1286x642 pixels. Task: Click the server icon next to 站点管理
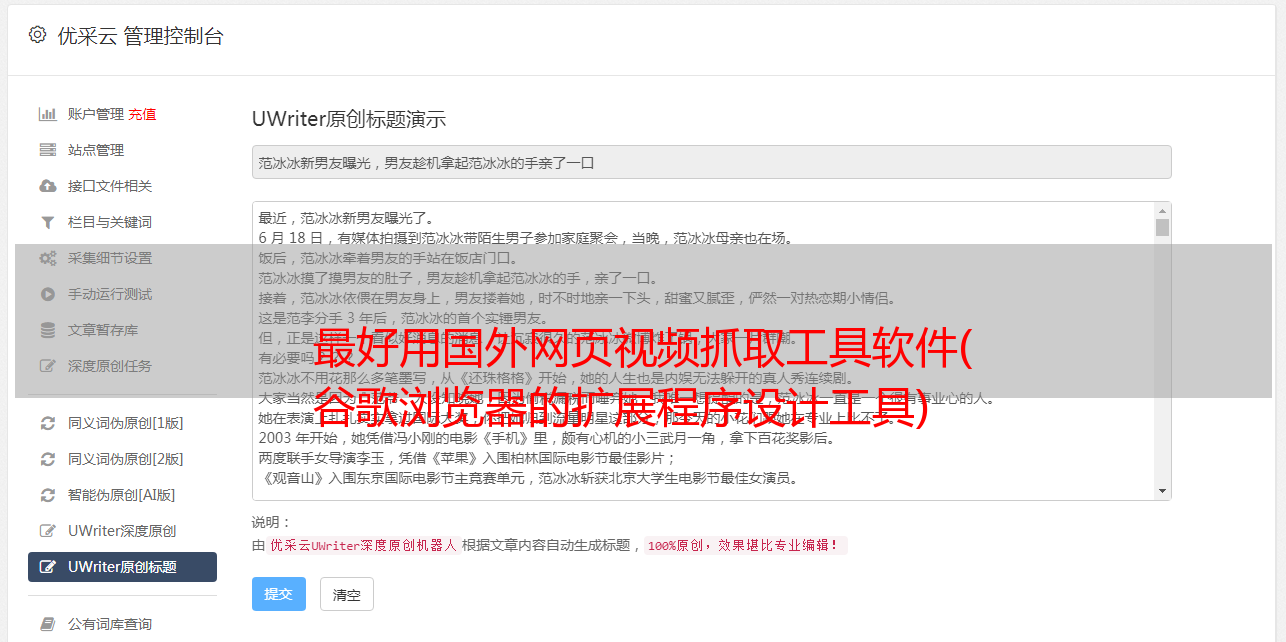tap(47, 150)
